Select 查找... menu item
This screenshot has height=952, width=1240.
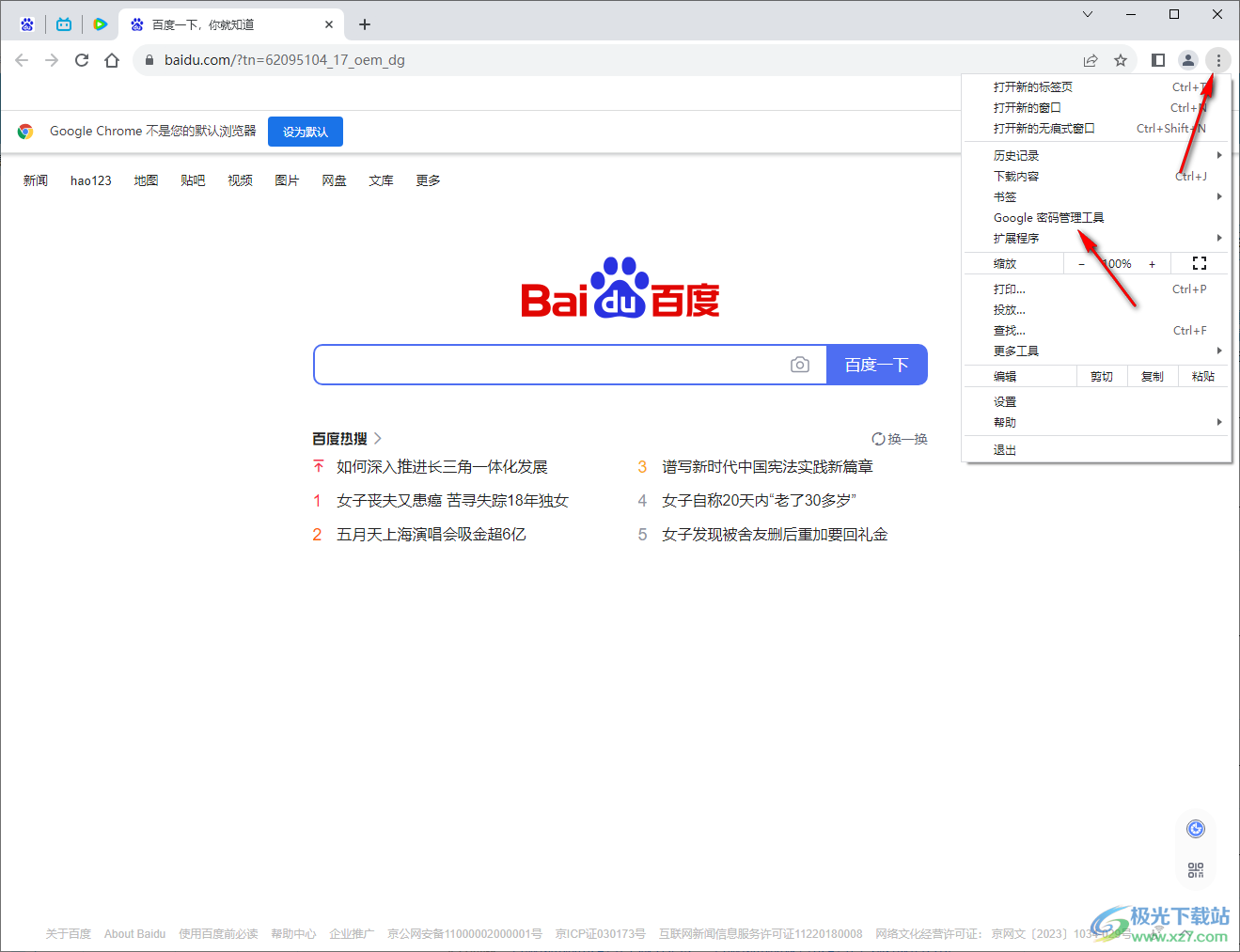pos(1097,330)
